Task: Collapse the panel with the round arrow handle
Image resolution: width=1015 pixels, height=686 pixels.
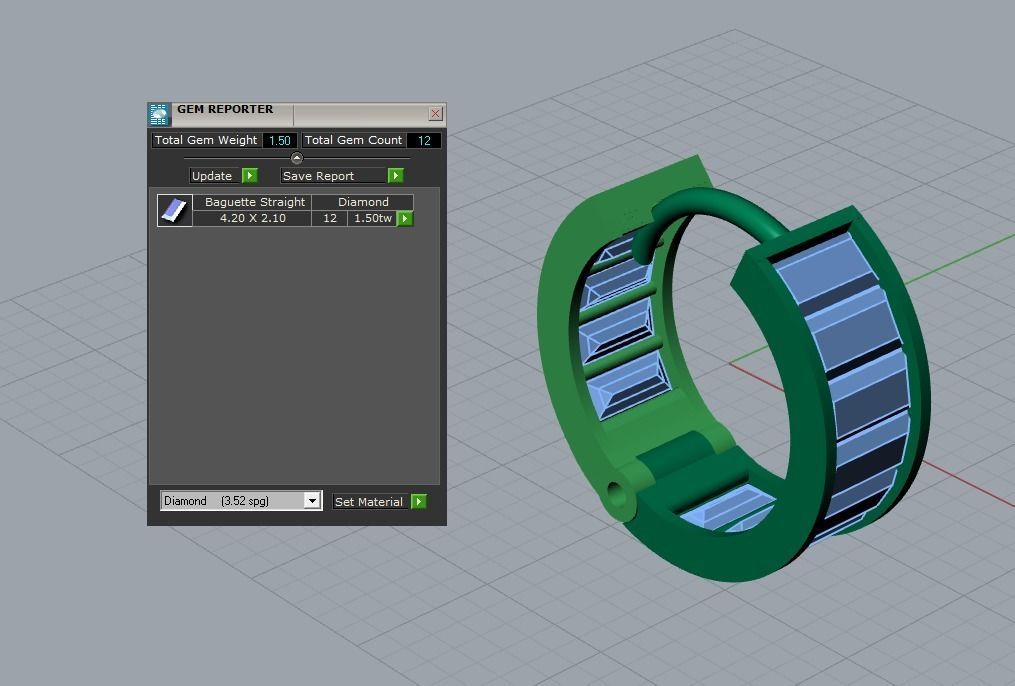Action: tap(296, 158)
